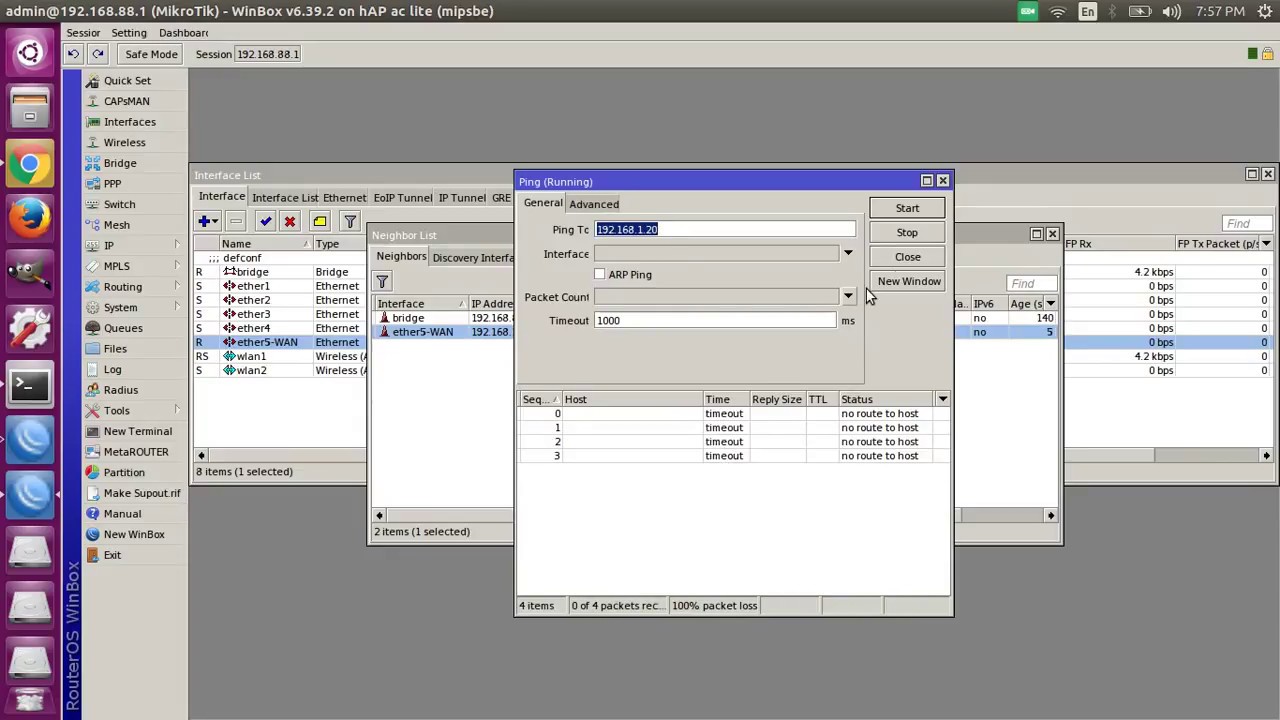Screen dimensions: 1280x720
Task: Open the Dashboard menu
Action: point(183,33)
